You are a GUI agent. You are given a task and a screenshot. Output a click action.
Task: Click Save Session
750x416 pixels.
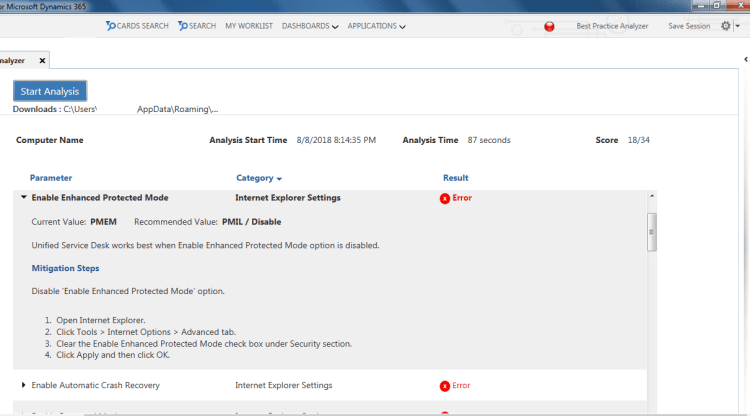click(689, 26)
